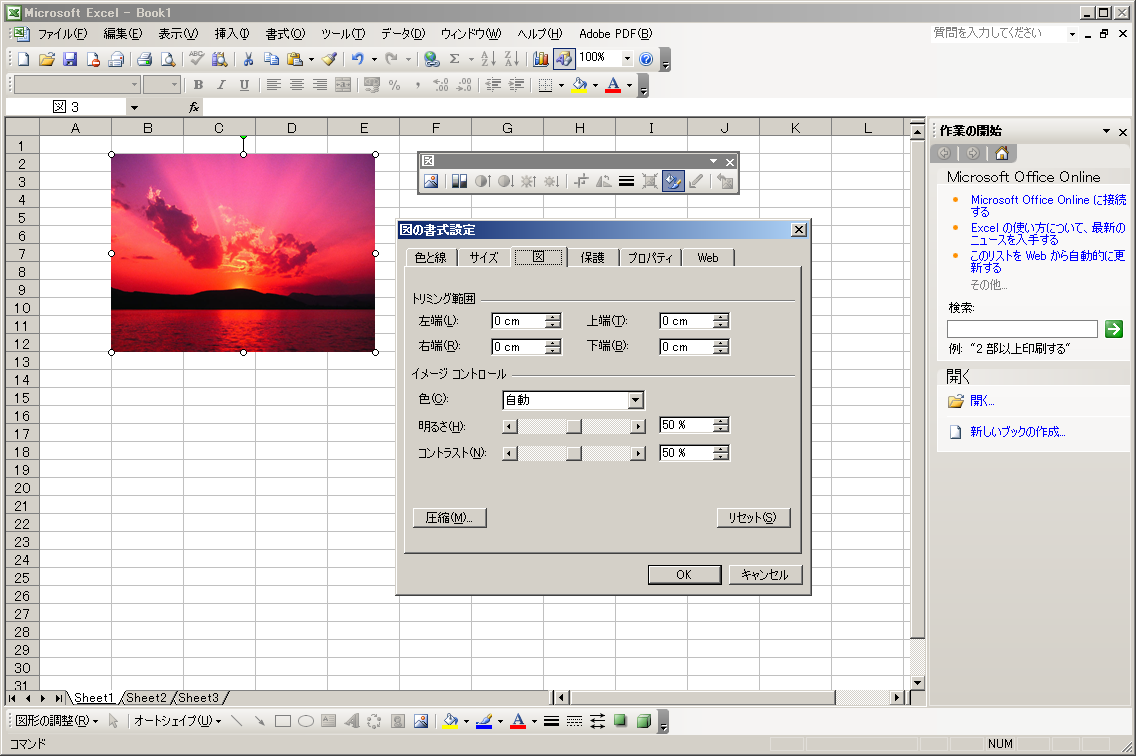Click the Format Painter brush icon
This screenshot has width=1136, height=756.
coord(329,59)
